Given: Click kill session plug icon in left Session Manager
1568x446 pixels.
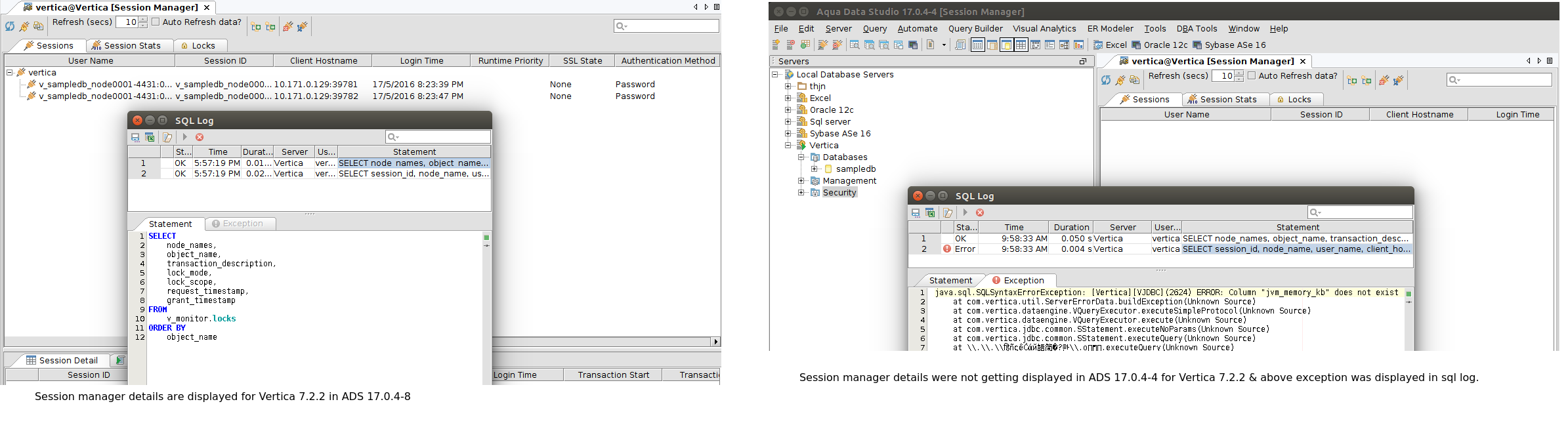Looking at the screenshot, I should (287, 26).
